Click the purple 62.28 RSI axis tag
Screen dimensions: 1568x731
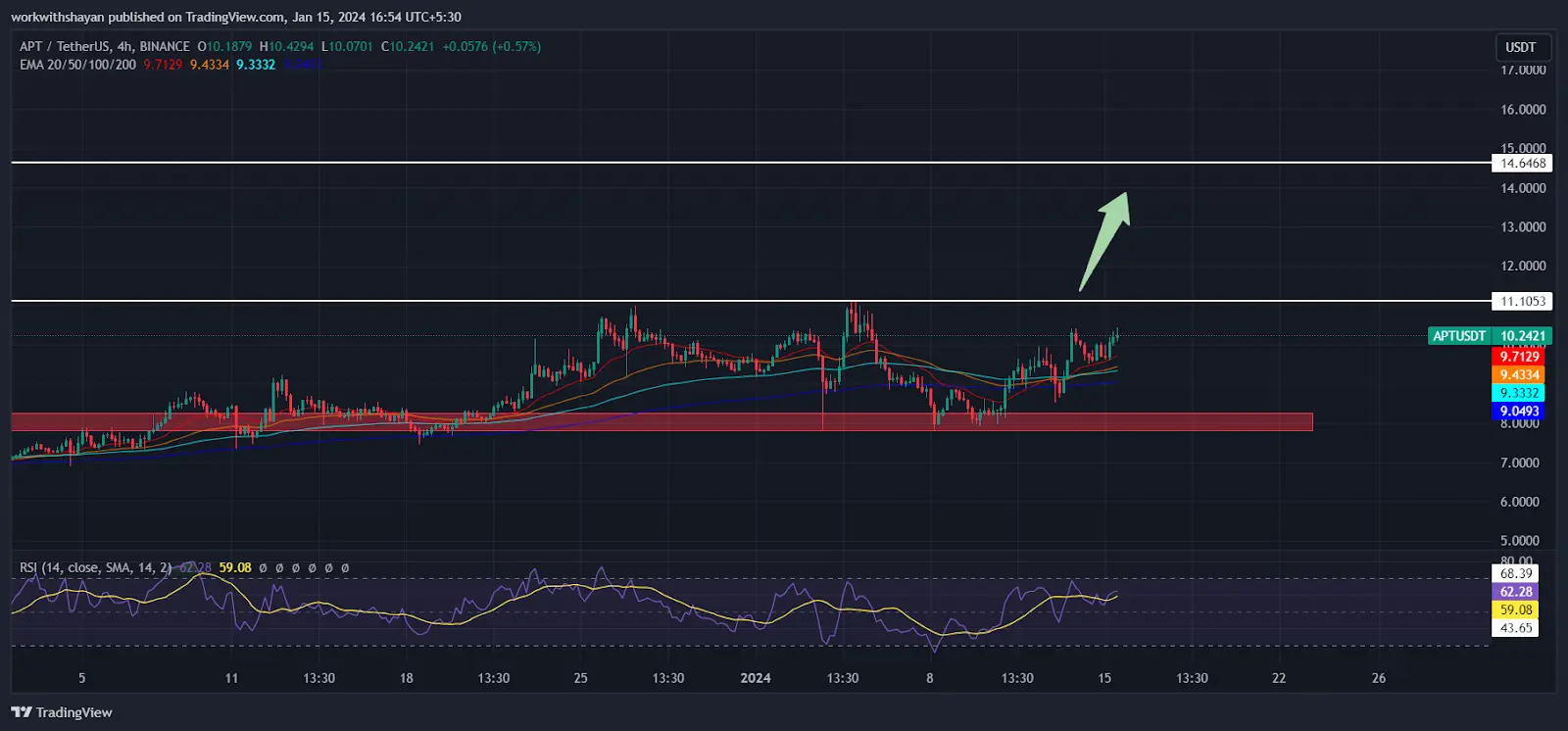(x=1516, y=592)
